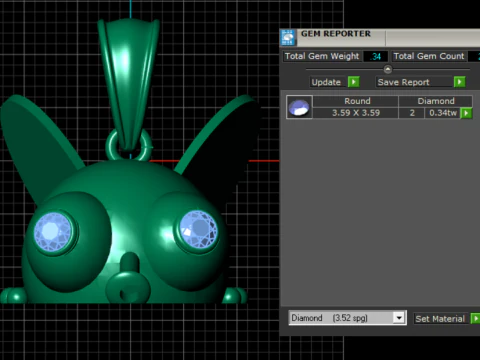Screen dimensions: 480x360
Task: Click the GEM REPORTER title text
Action: 336,34
